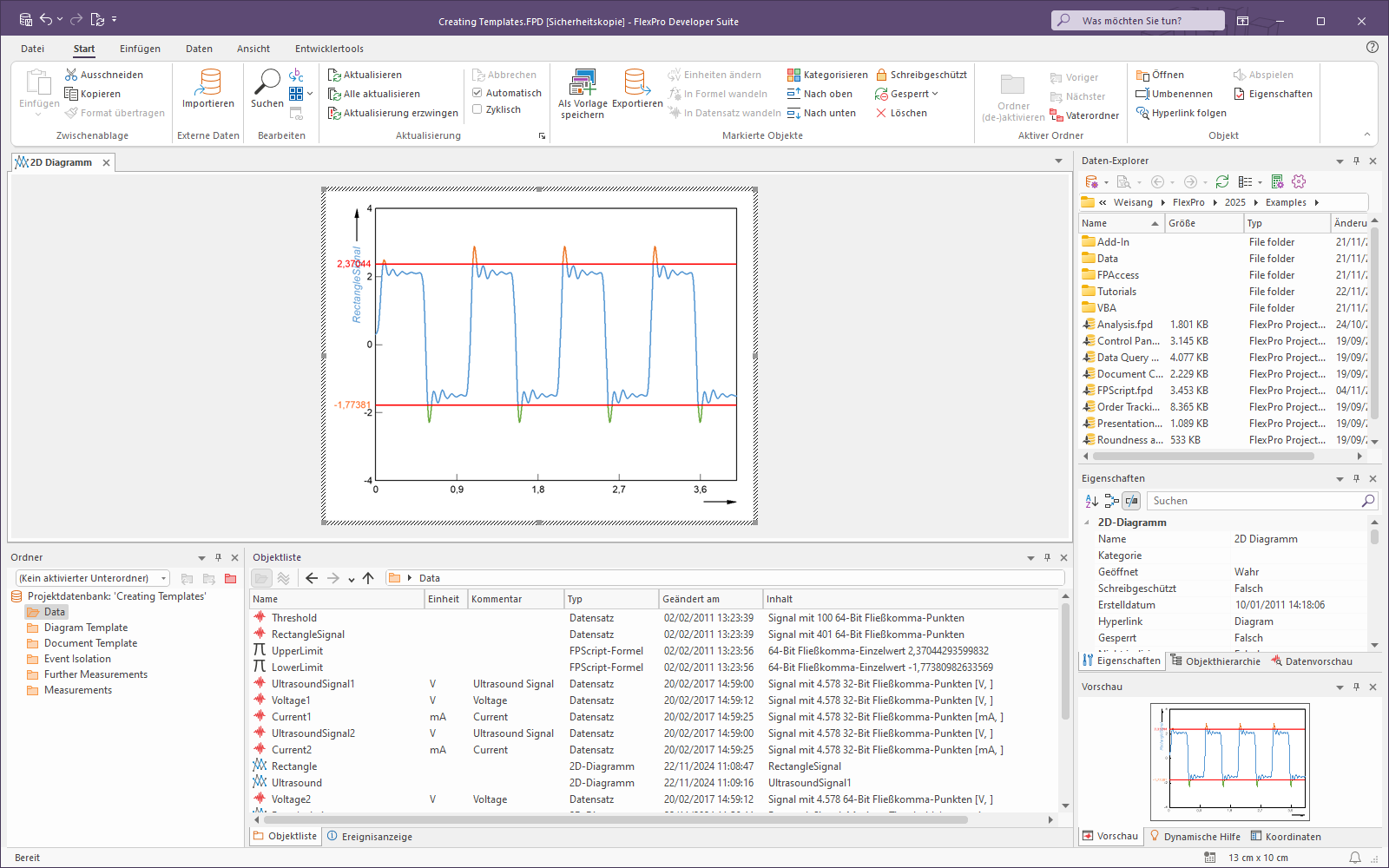Viewport: 1389px width, 868px height.
Task: Click the Importieren icon in Externe Daten
Action: click(x=208, y=82)
